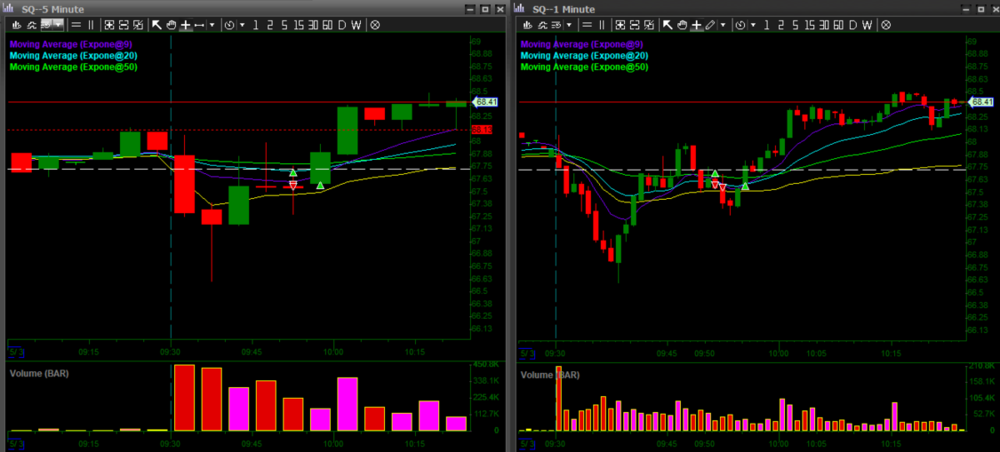Set the 1 Minute chart to Daily timeframe
Viewport: 1000px width, 452px height.
pos(855,24)
